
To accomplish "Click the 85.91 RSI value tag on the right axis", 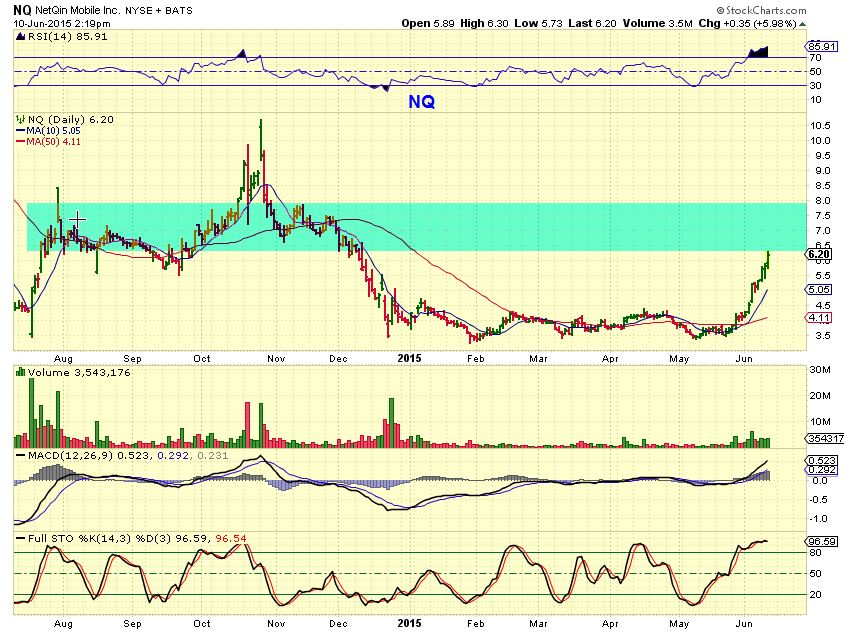I will coord(822,46).
